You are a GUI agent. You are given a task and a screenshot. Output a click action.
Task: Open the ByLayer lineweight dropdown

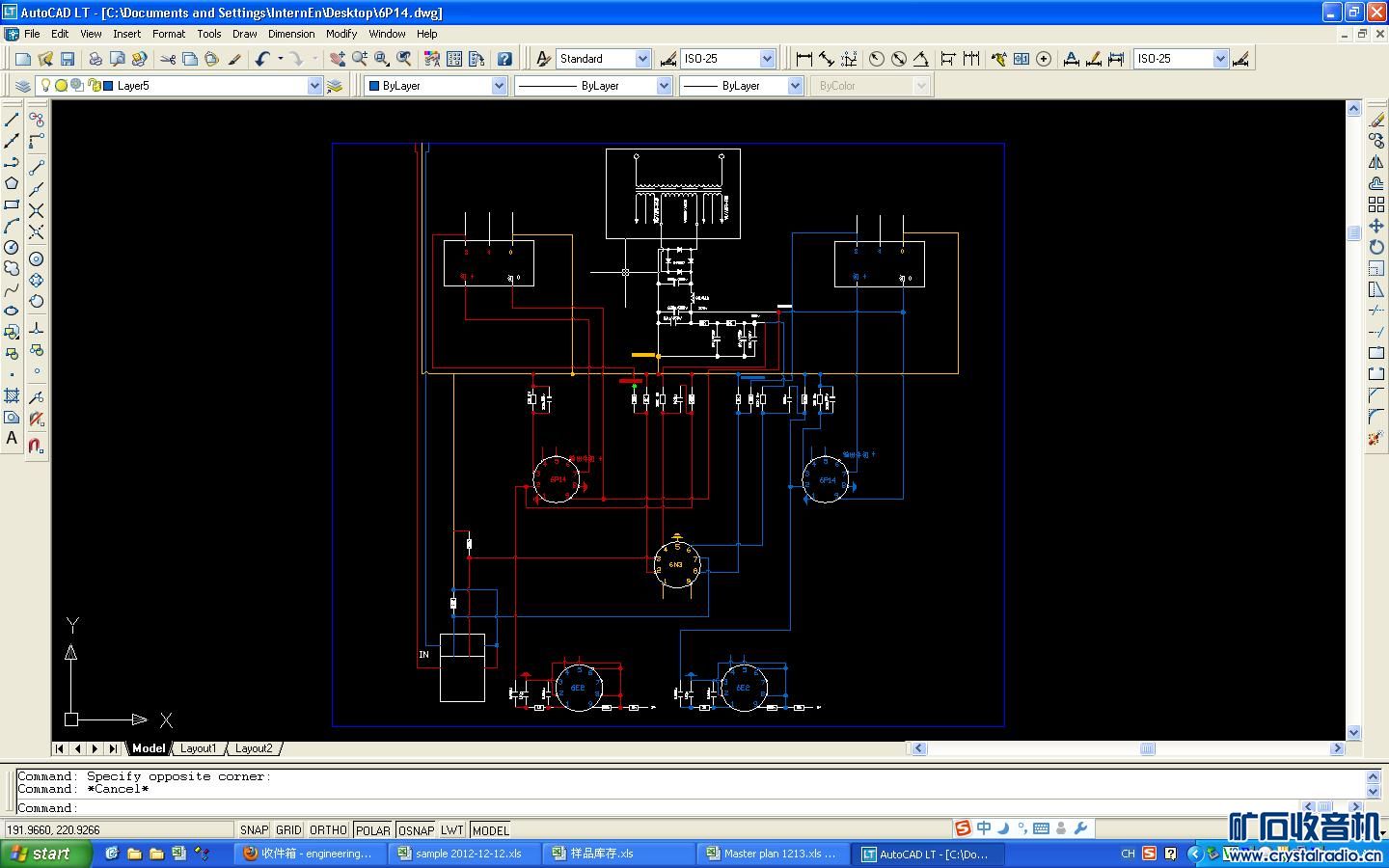[795, 86]
